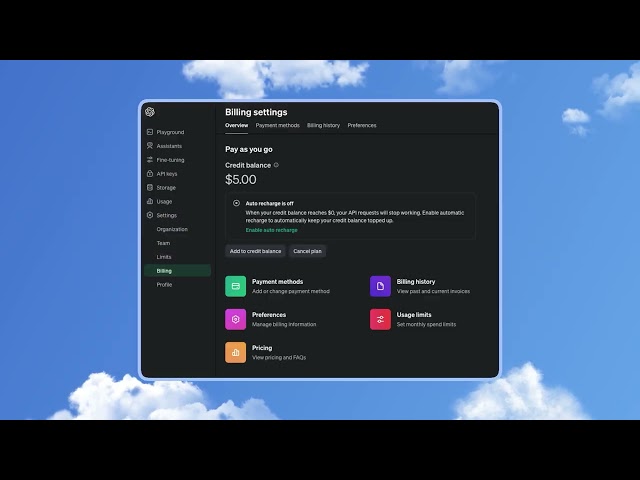Switch to the Payment methods tab

click(278, 125)
